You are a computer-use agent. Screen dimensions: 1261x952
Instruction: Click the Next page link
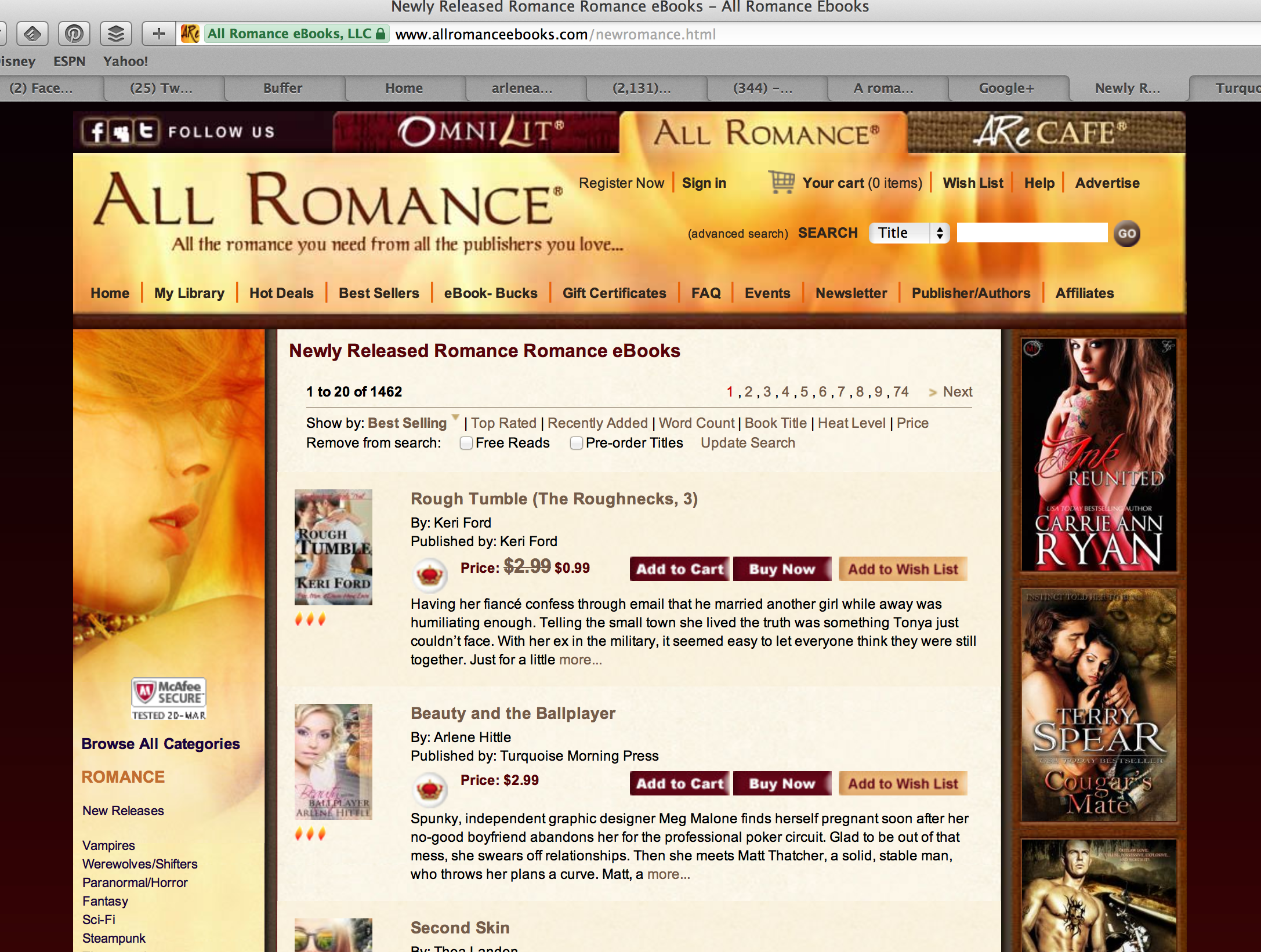coord(957,391)
